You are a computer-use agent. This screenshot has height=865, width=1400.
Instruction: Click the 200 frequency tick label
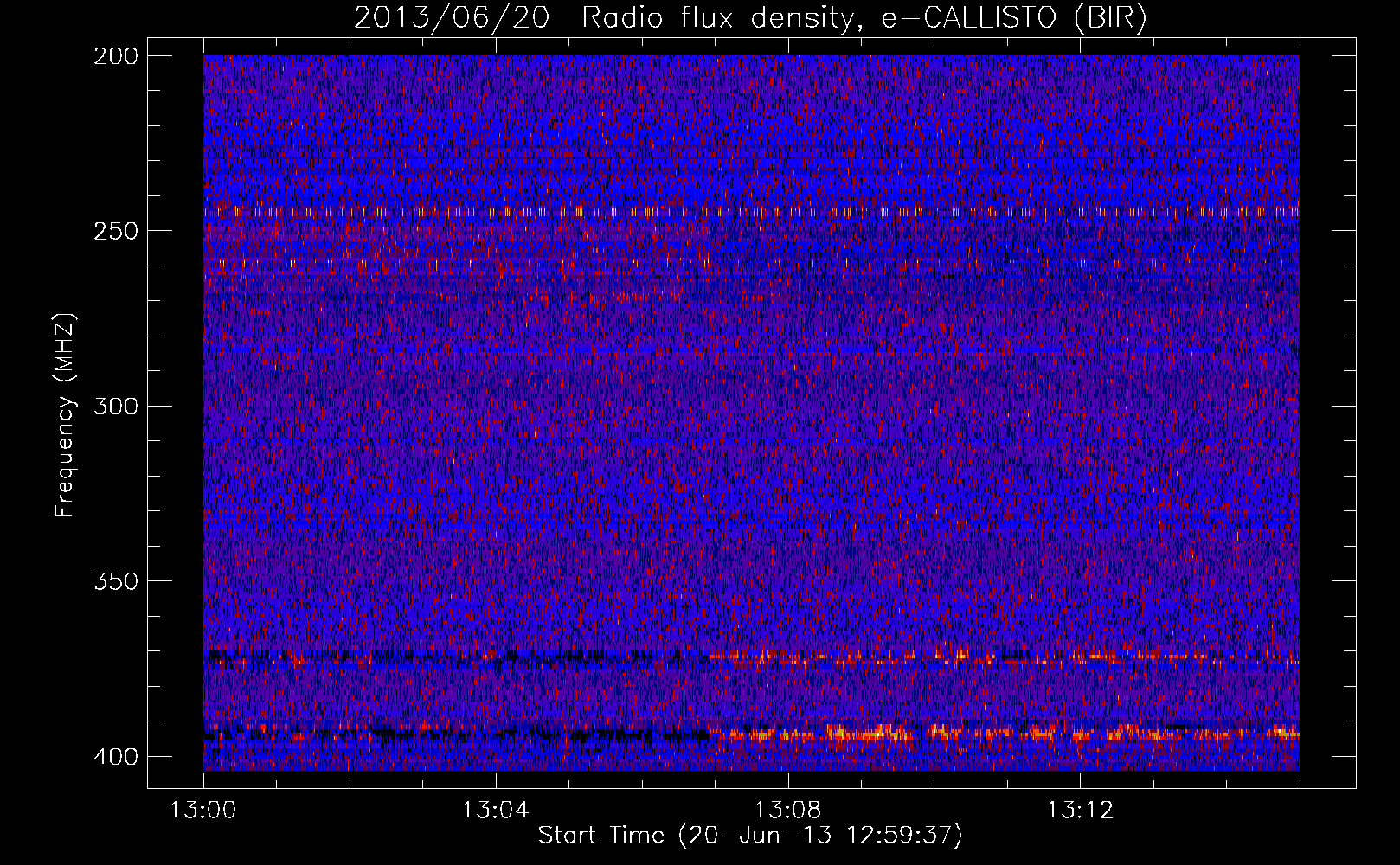[115, 56]
